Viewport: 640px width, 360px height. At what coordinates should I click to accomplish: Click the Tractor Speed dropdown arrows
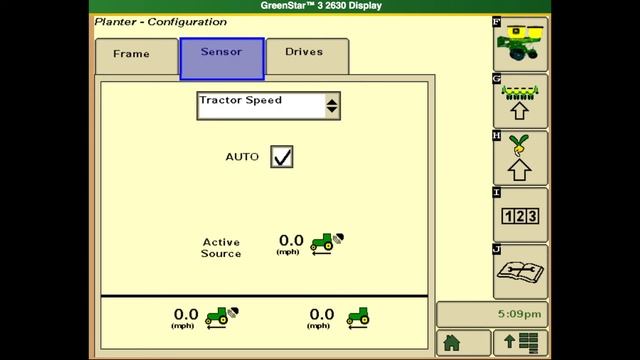pyautogui.click(x=332, y=106)
